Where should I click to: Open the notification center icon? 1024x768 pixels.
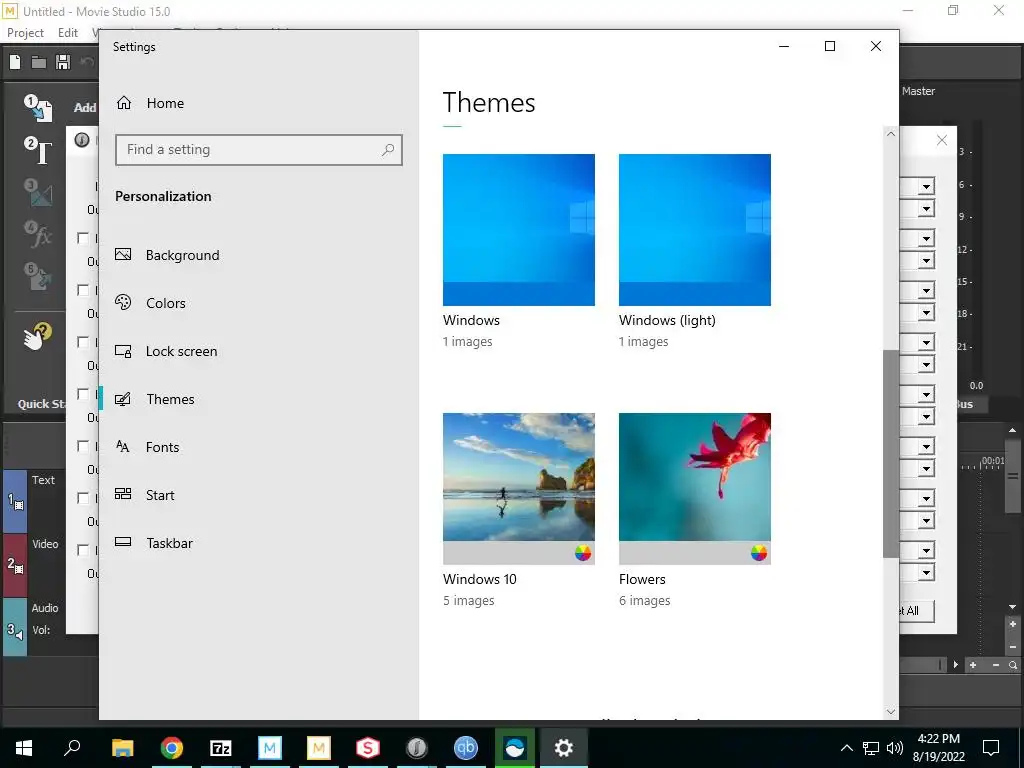pyautogui.click(x=991, y=748)
